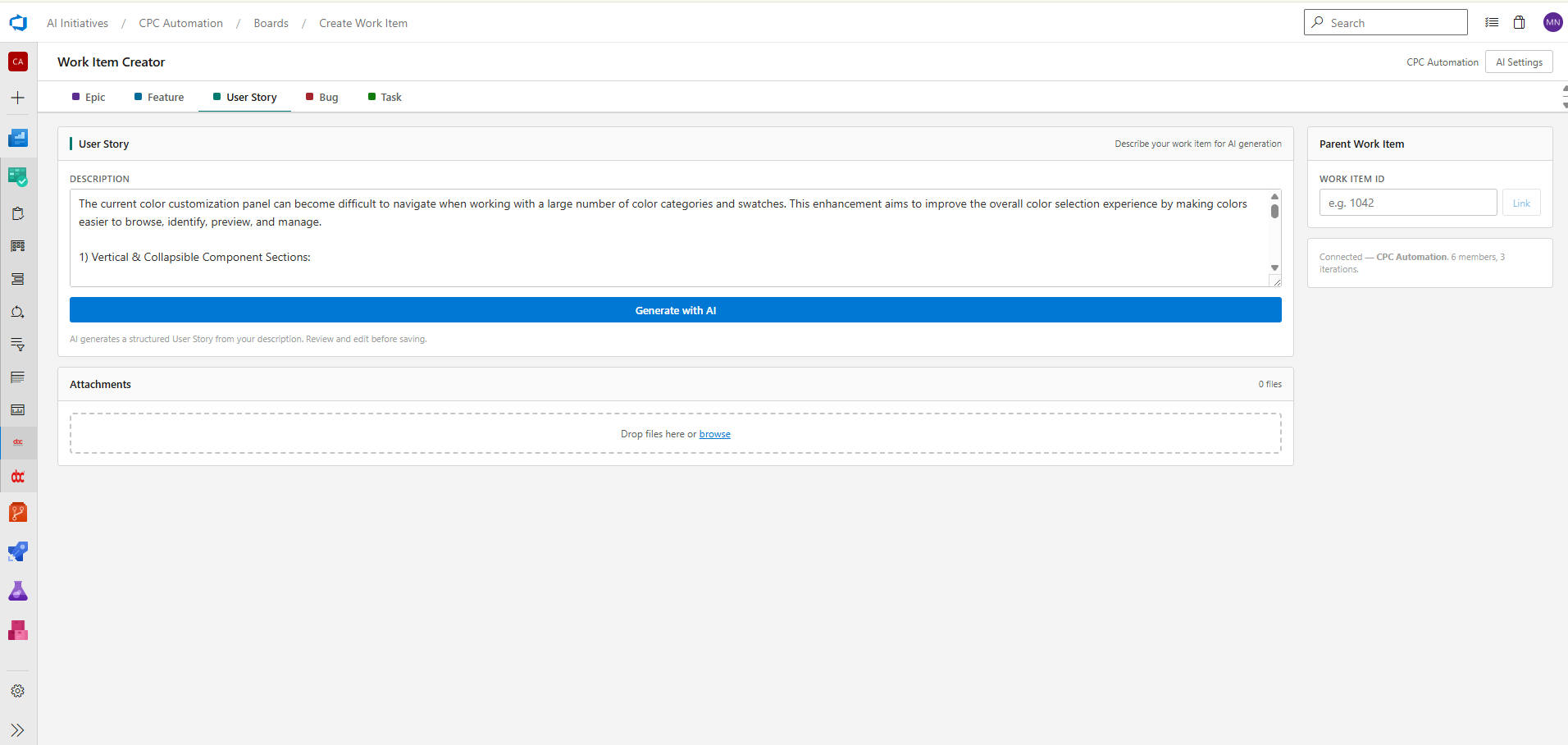Open the Analytics views icon in sidebar
Image resolution: width=1568 pixels, height=745 pixels.
(x=17, y=409)
